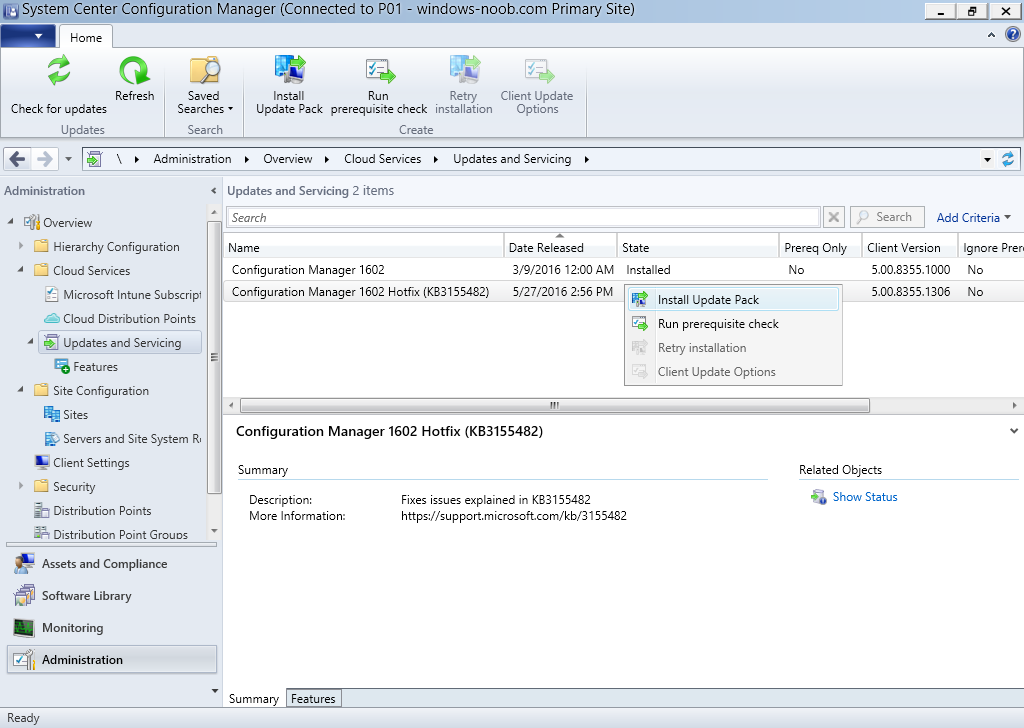This screenshot has width=1024, height=728.
Task: Open the address bar history dropdown
Action: (x=987, y=159)
